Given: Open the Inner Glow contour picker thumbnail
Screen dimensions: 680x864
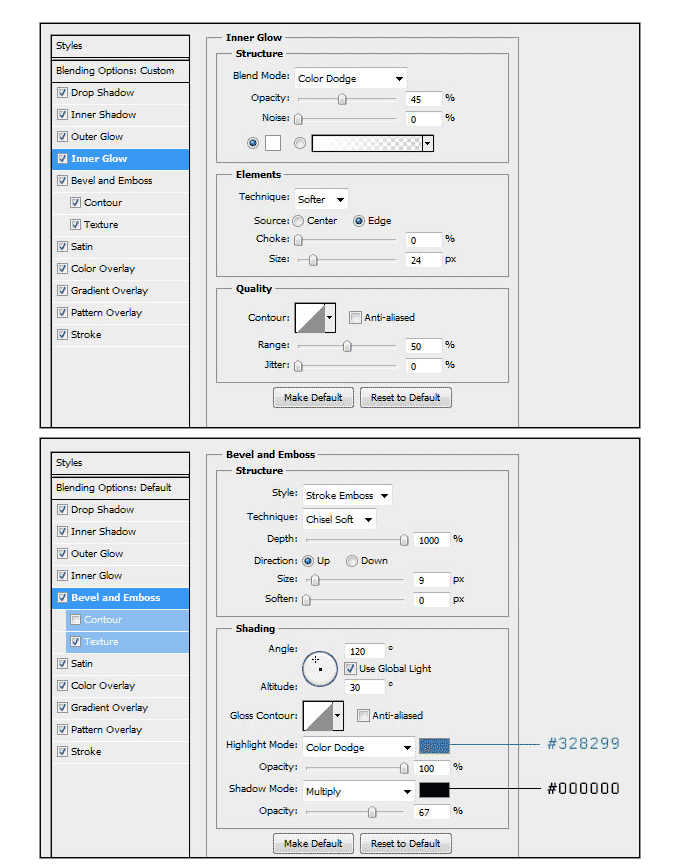Looking at the screenshot, I should pos(310,317).
